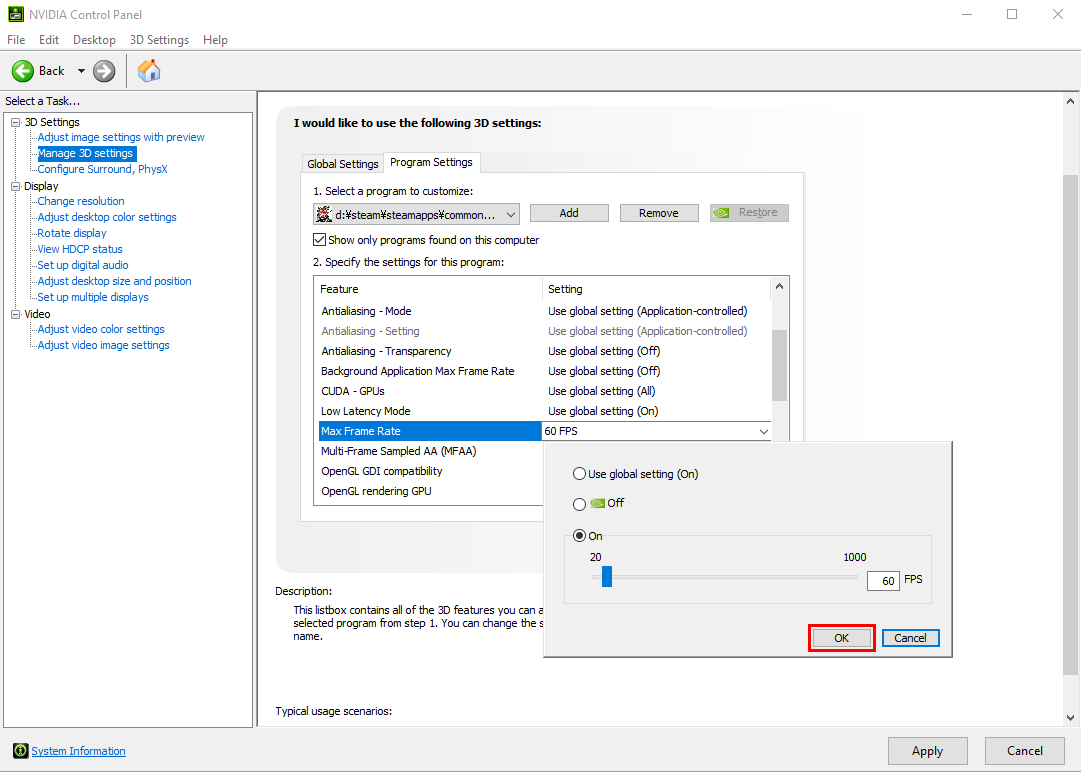Viewport: 1081px width, 773px height.
Task: Open the File menu
Action: (16, 40)
